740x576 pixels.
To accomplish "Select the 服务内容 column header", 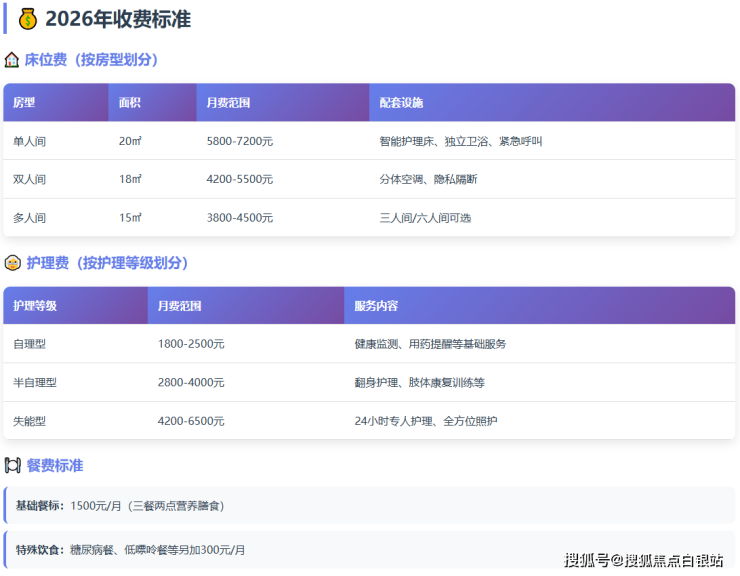I will pyautogui.click(x=376, y=306).
